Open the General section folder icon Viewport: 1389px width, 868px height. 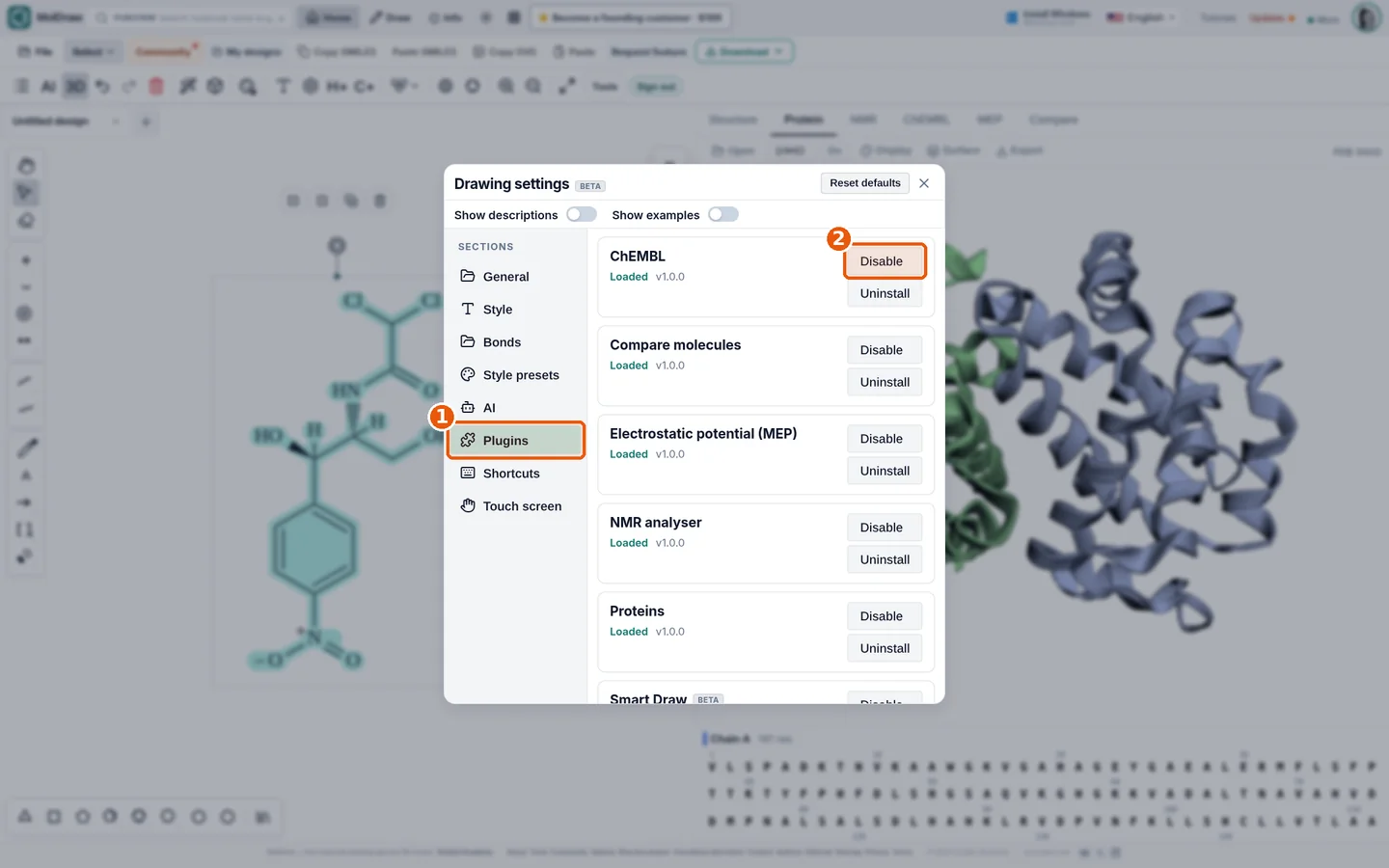468,277
